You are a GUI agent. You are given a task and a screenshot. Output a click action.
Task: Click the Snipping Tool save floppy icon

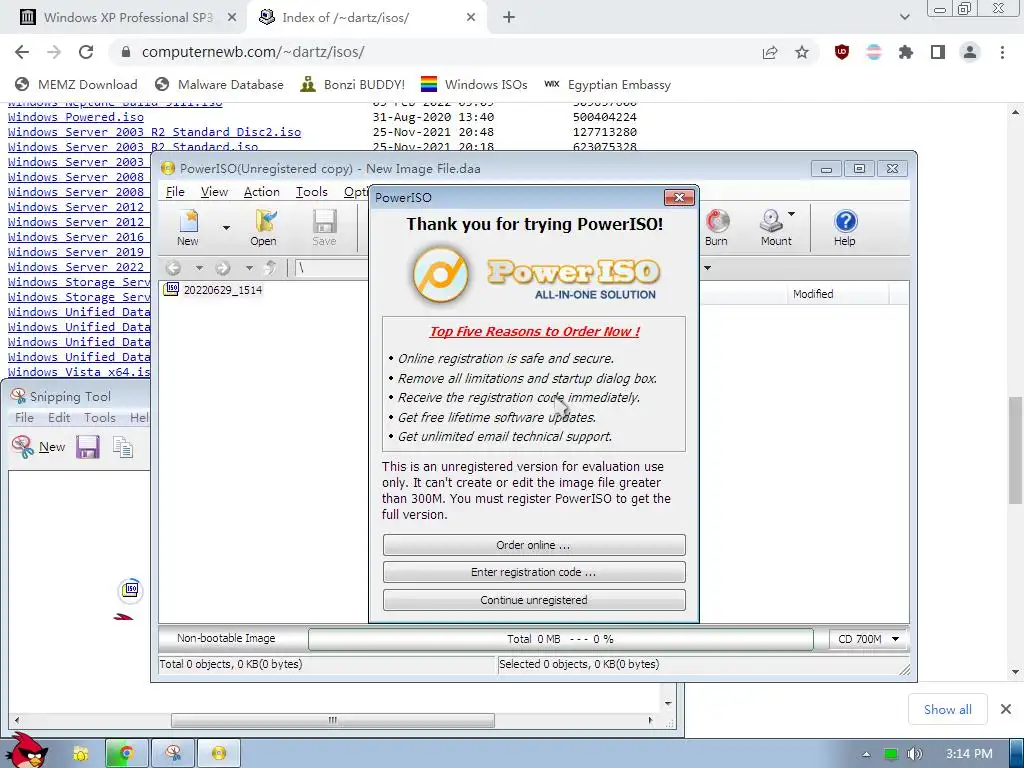click(88, 447)
